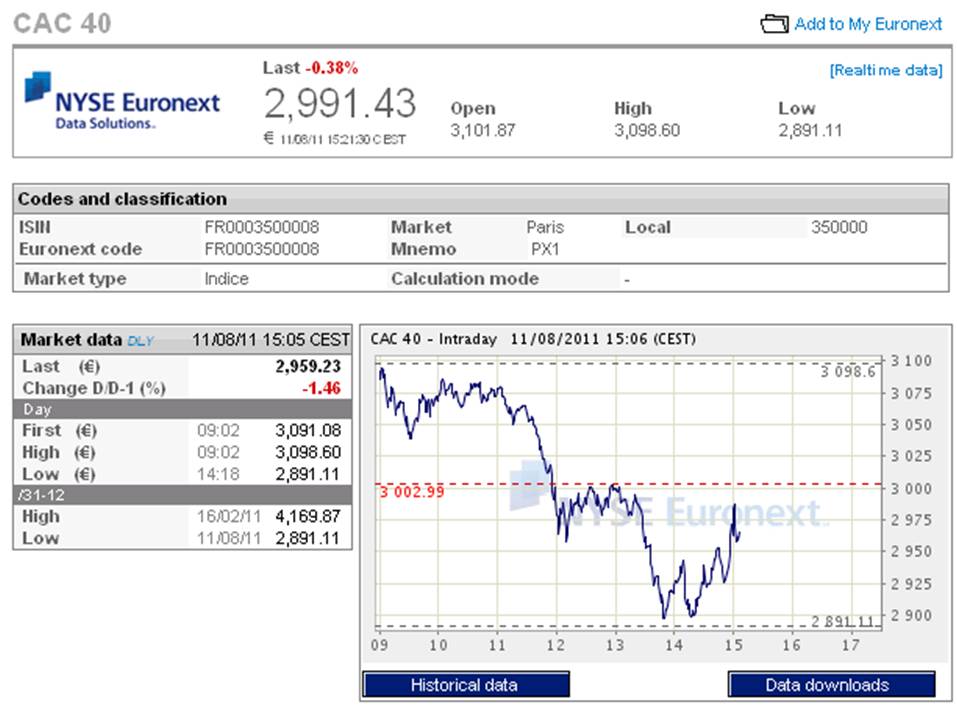Click the yearly High value 4,169.87
The width and height of the screenshot is (957, 709).
[308, 516]
